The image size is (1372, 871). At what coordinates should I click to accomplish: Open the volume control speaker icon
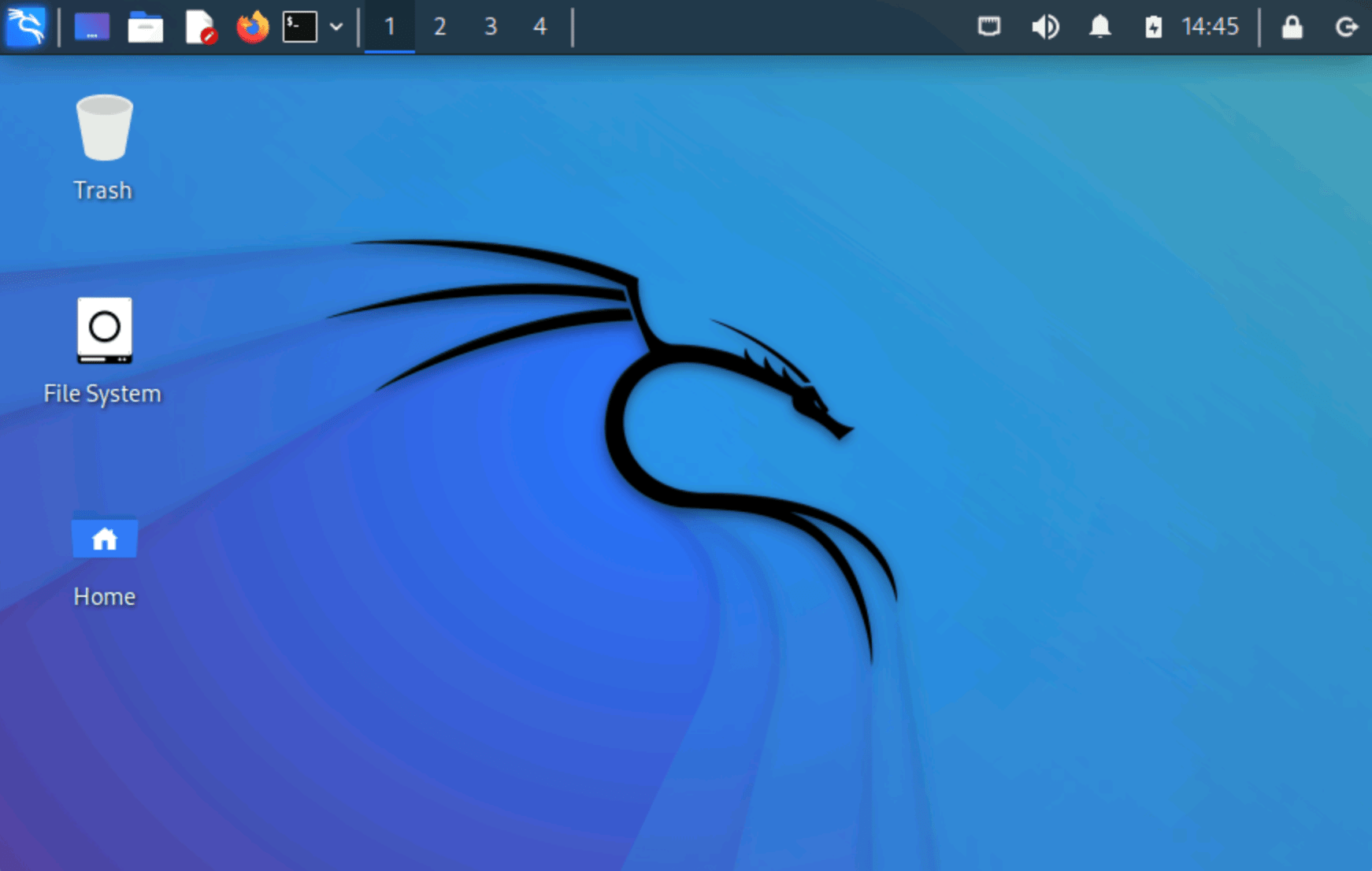tap(1045, 27)
